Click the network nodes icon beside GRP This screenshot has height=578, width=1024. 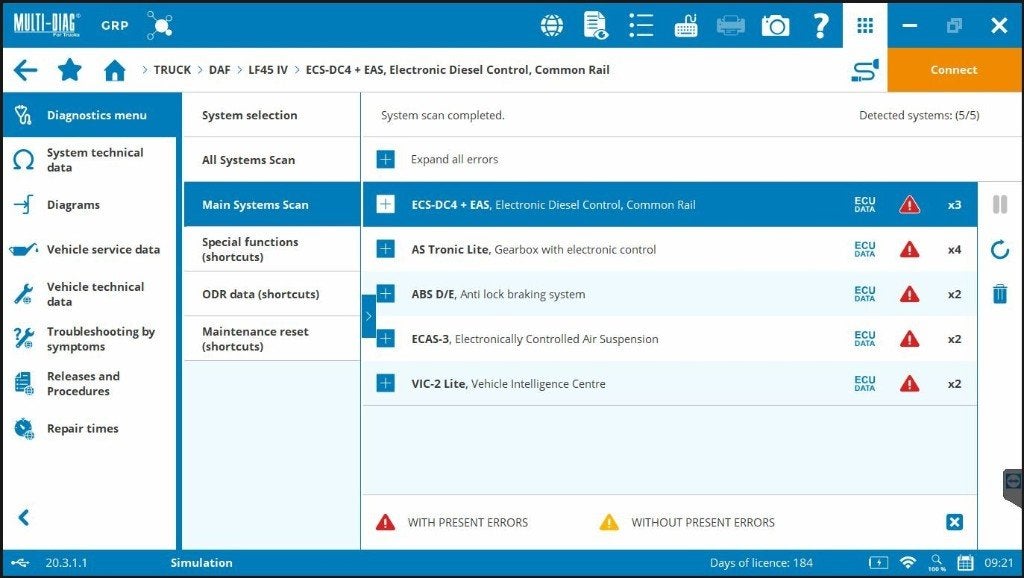click(160, 25)
